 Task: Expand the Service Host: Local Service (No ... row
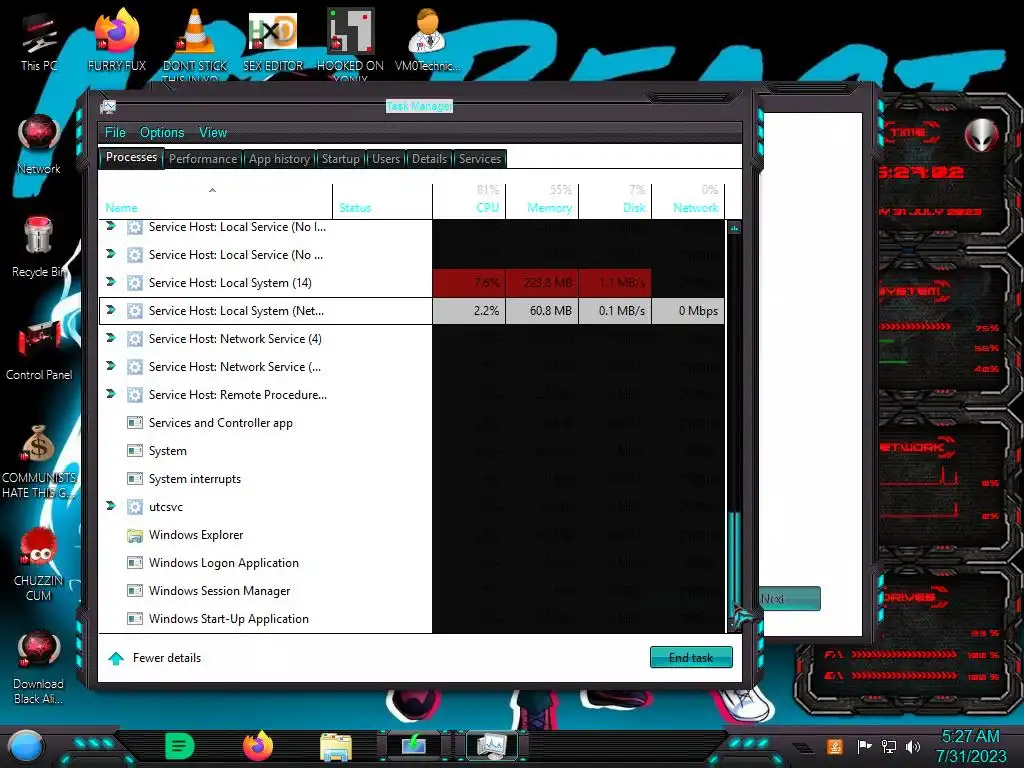111,254
